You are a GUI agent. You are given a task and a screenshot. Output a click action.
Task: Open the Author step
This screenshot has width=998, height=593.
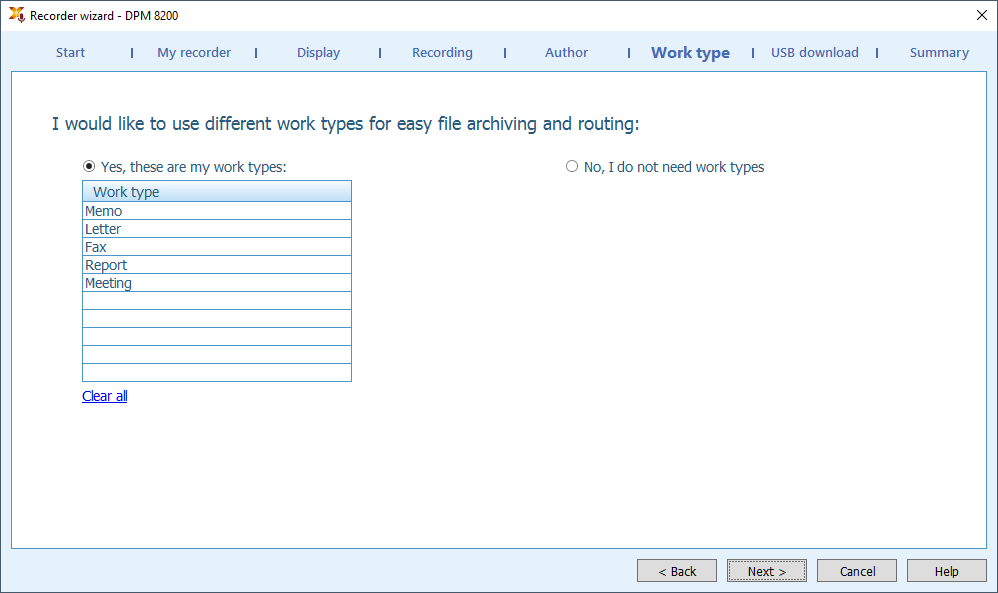pyautogui.click(x=566, y=53)
